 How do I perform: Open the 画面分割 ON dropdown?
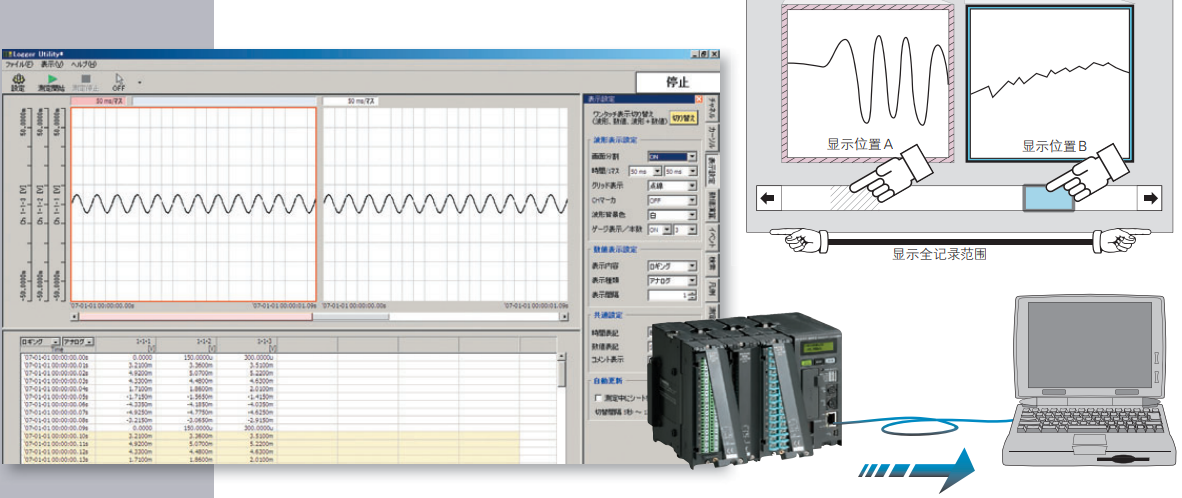click(x=672, y=157)
